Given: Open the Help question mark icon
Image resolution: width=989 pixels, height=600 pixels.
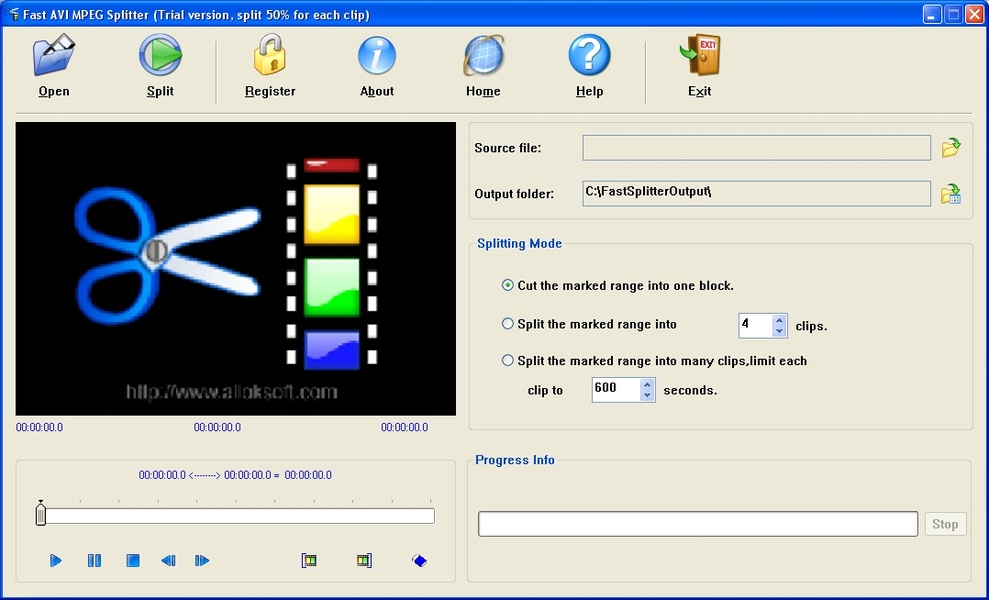Looking at the screenshot, I should (x=589, y=56).
